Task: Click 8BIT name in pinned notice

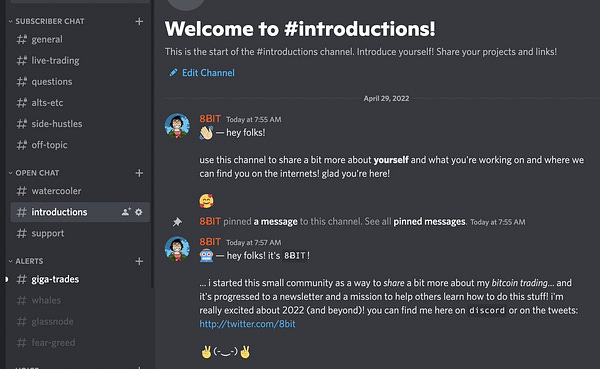Action: pos(210,221)
